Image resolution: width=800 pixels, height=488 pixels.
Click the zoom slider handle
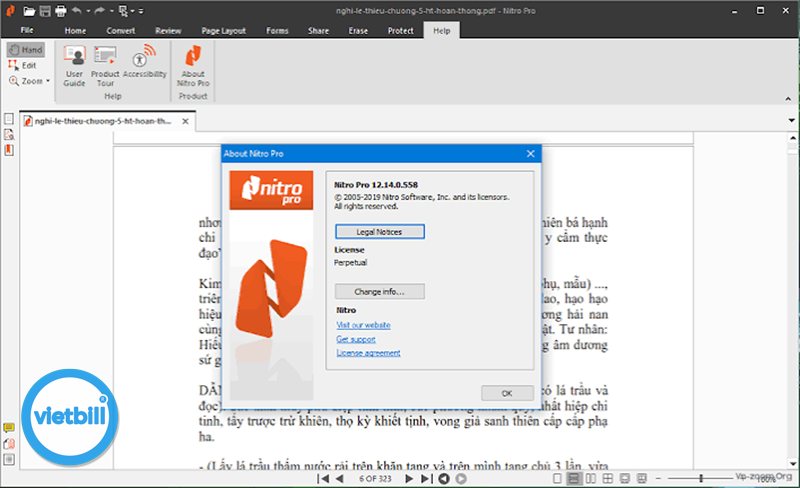701,478
